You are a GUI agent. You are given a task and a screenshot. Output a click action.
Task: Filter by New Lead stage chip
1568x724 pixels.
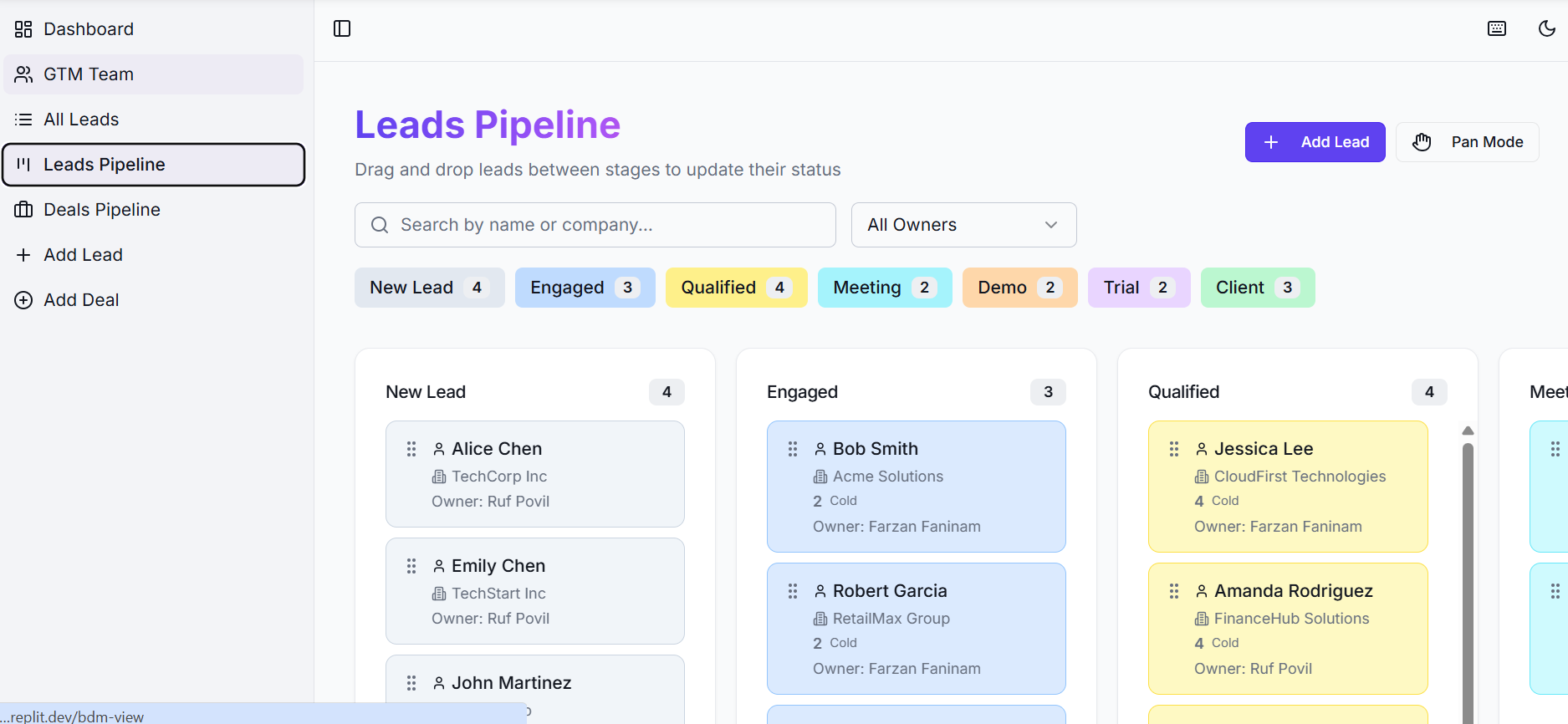point(429,288)
